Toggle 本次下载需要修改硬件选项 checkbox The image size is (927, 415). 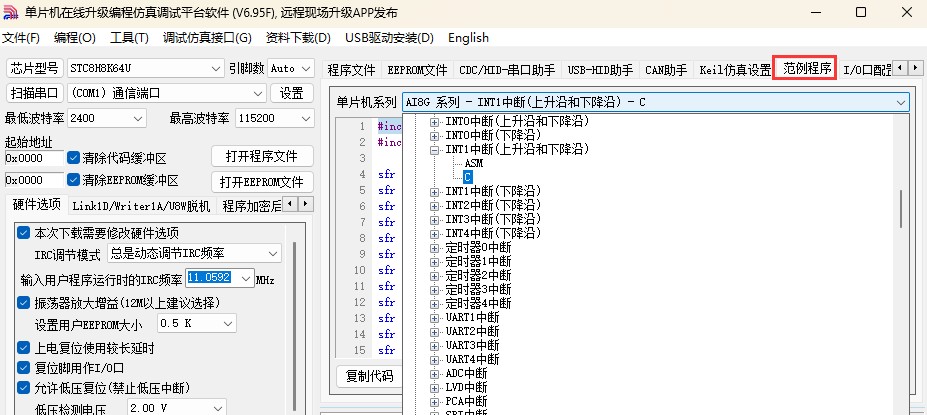click(x=23, y=232)
